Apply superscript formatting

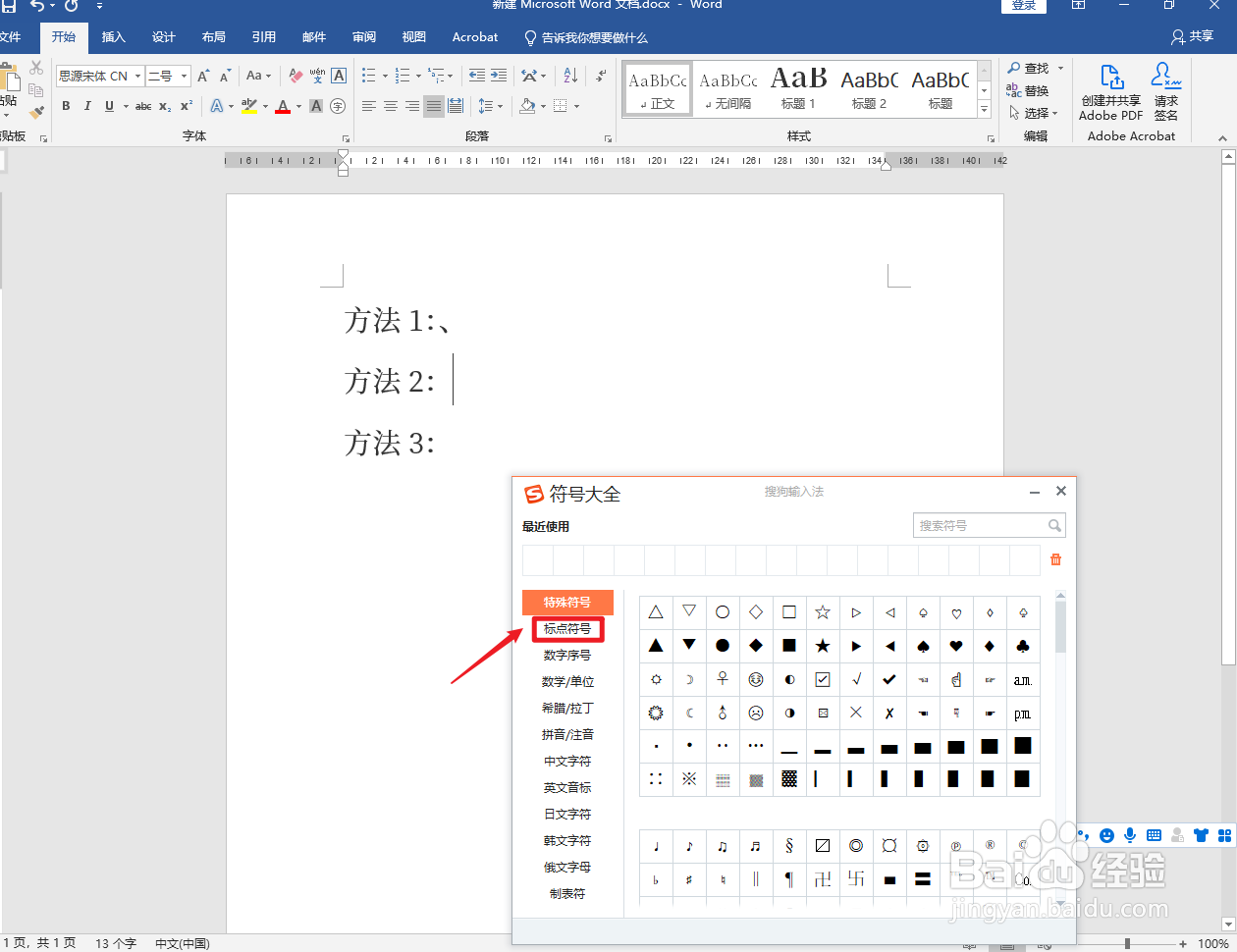(185, 106)
